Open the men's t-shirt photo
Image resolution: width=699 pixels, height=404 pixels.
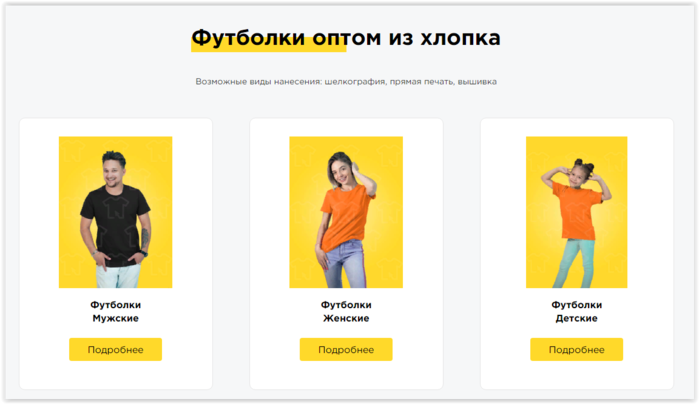[x=115, y=212]
